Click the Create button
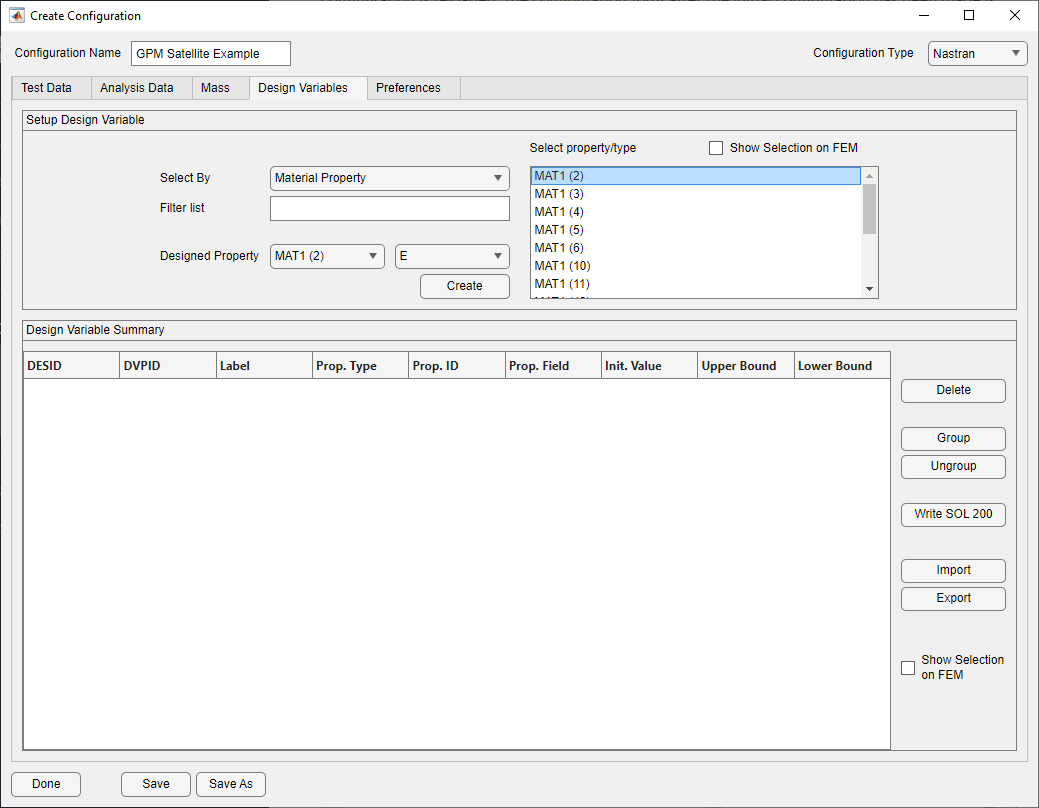The width and height of the screenshot is (1039, 808). pos(465,286)
